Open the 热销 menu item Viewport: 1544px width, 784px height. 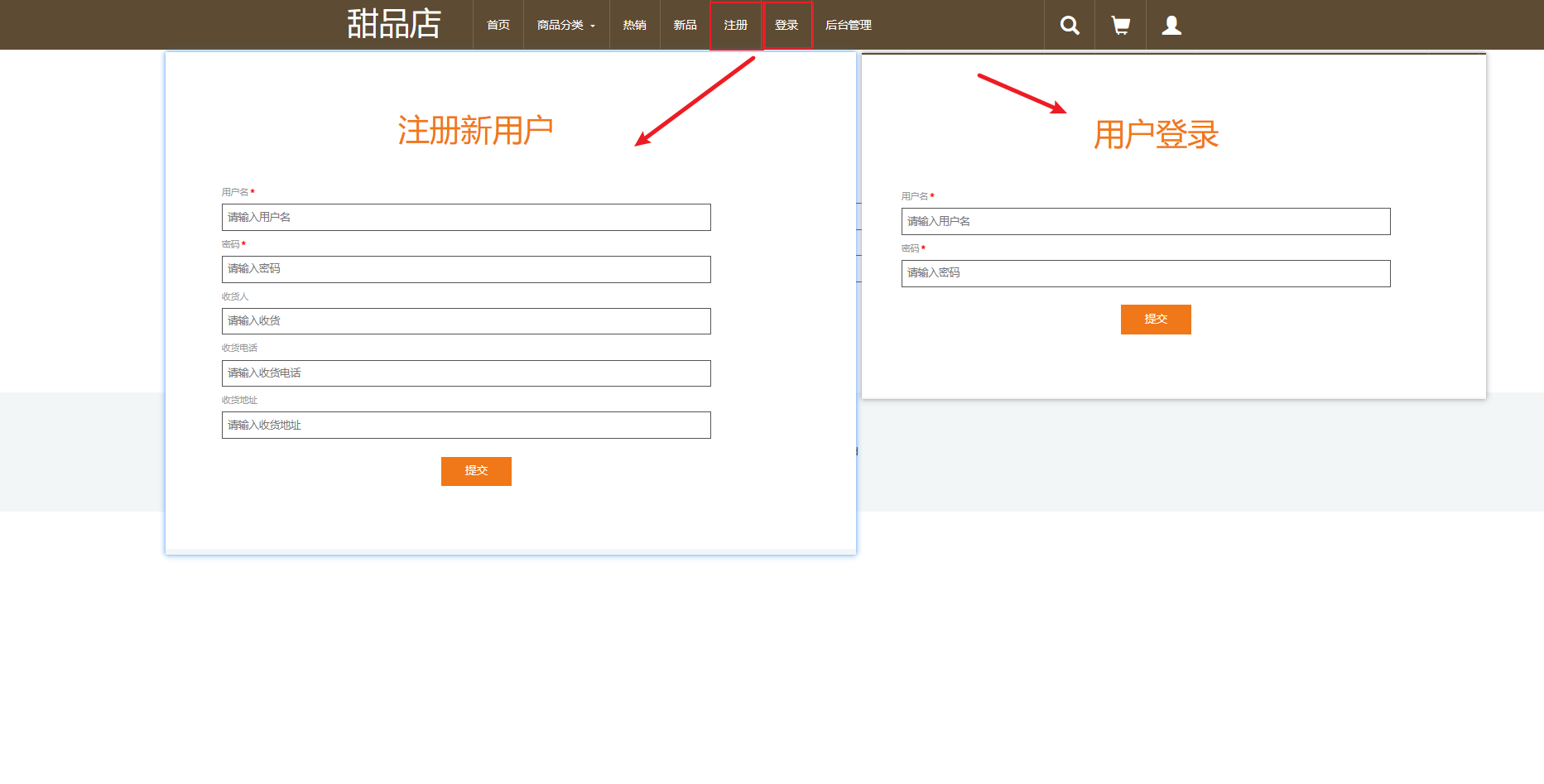(x=634, y=25)
